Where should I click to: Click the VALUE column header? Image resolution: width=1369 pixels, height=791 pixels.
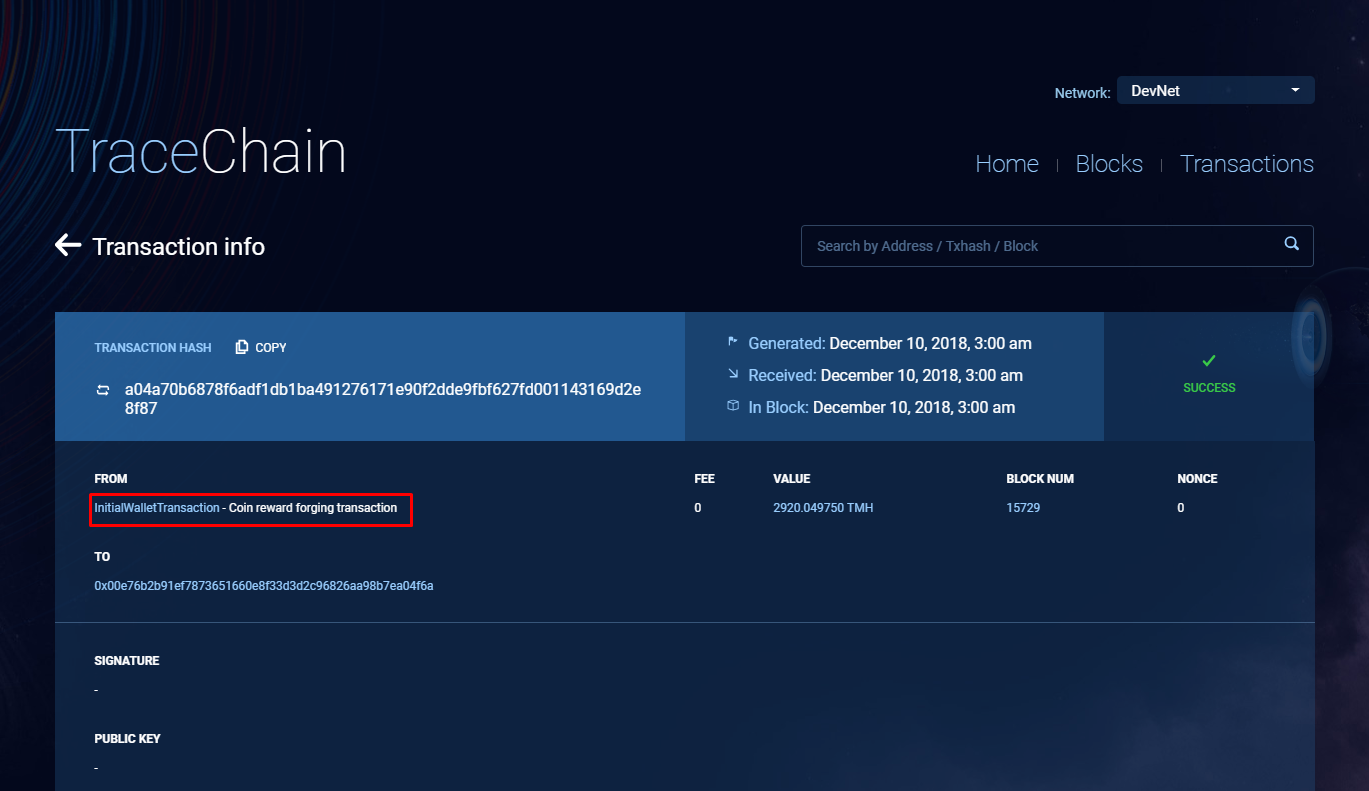792,479
